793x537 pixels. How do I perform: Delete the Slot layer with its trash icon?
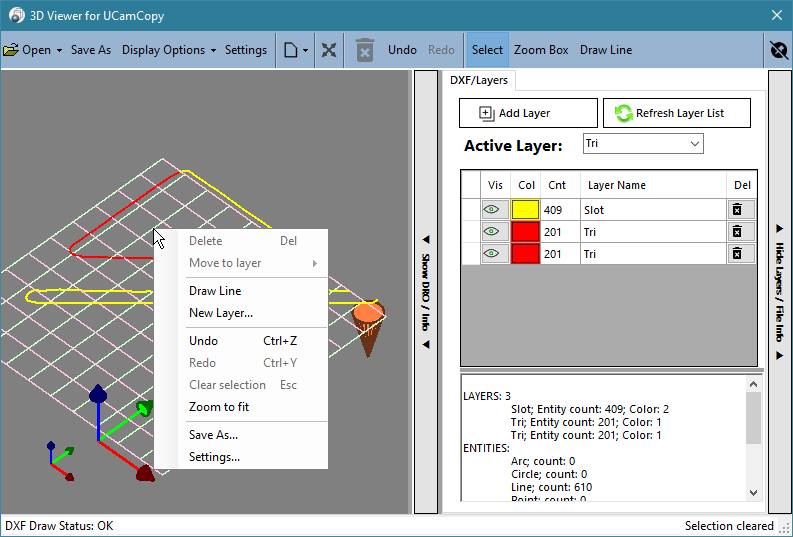(x=737, y=209)
